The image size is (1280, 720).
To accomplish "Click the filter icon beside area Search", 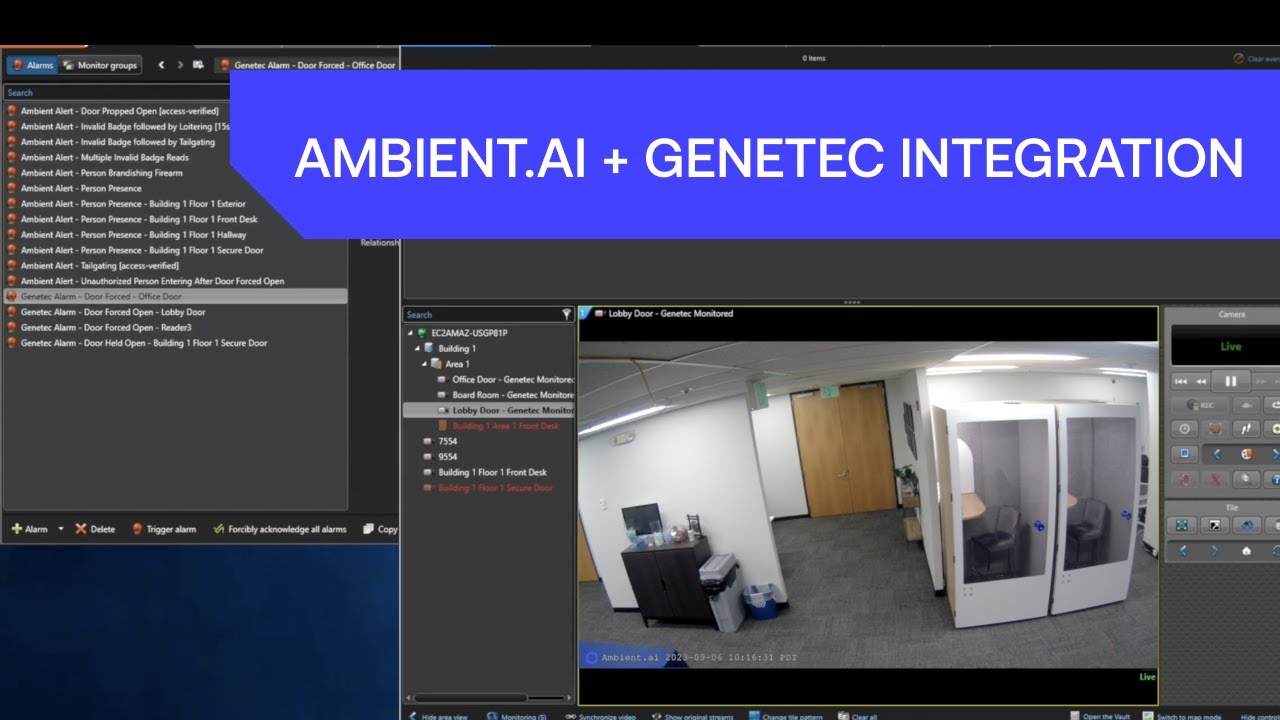I will [567, 314].
